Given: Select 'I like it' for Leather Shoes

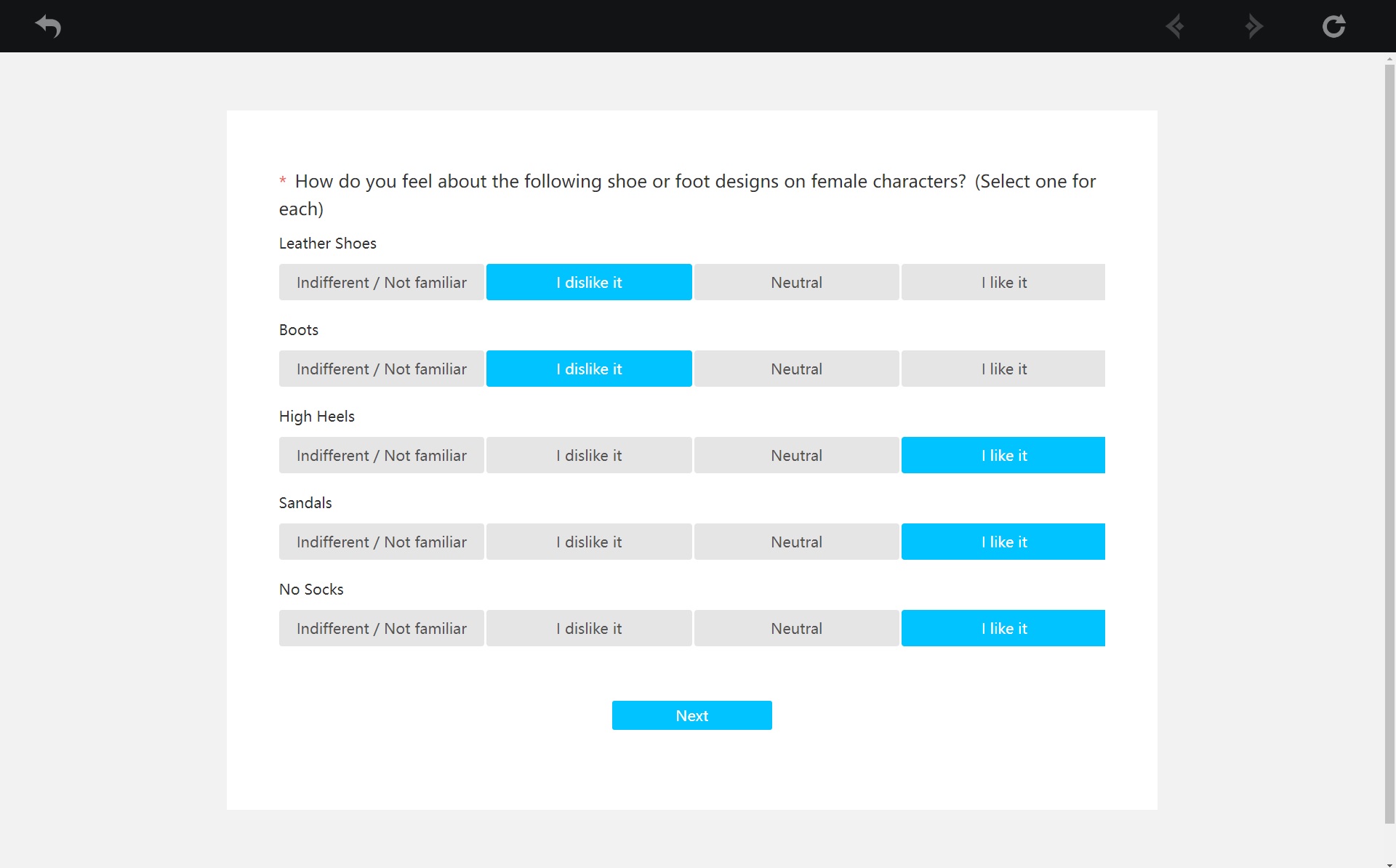Looking at the screenshot, I should pyautogui.click(x=1003, y=282).
